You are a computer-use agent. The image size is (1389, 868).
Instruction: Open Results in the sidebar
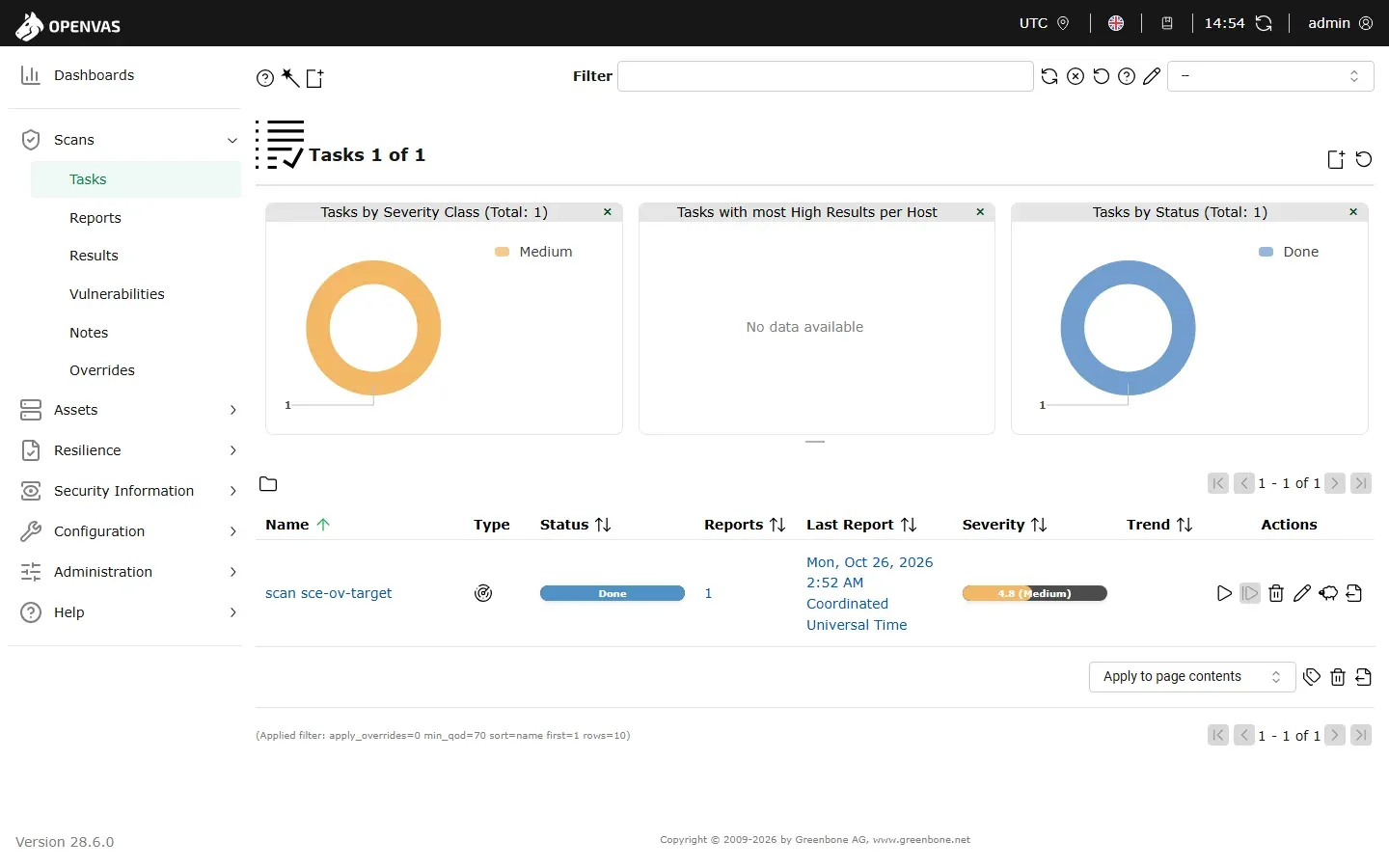click(x=94, y=256)
